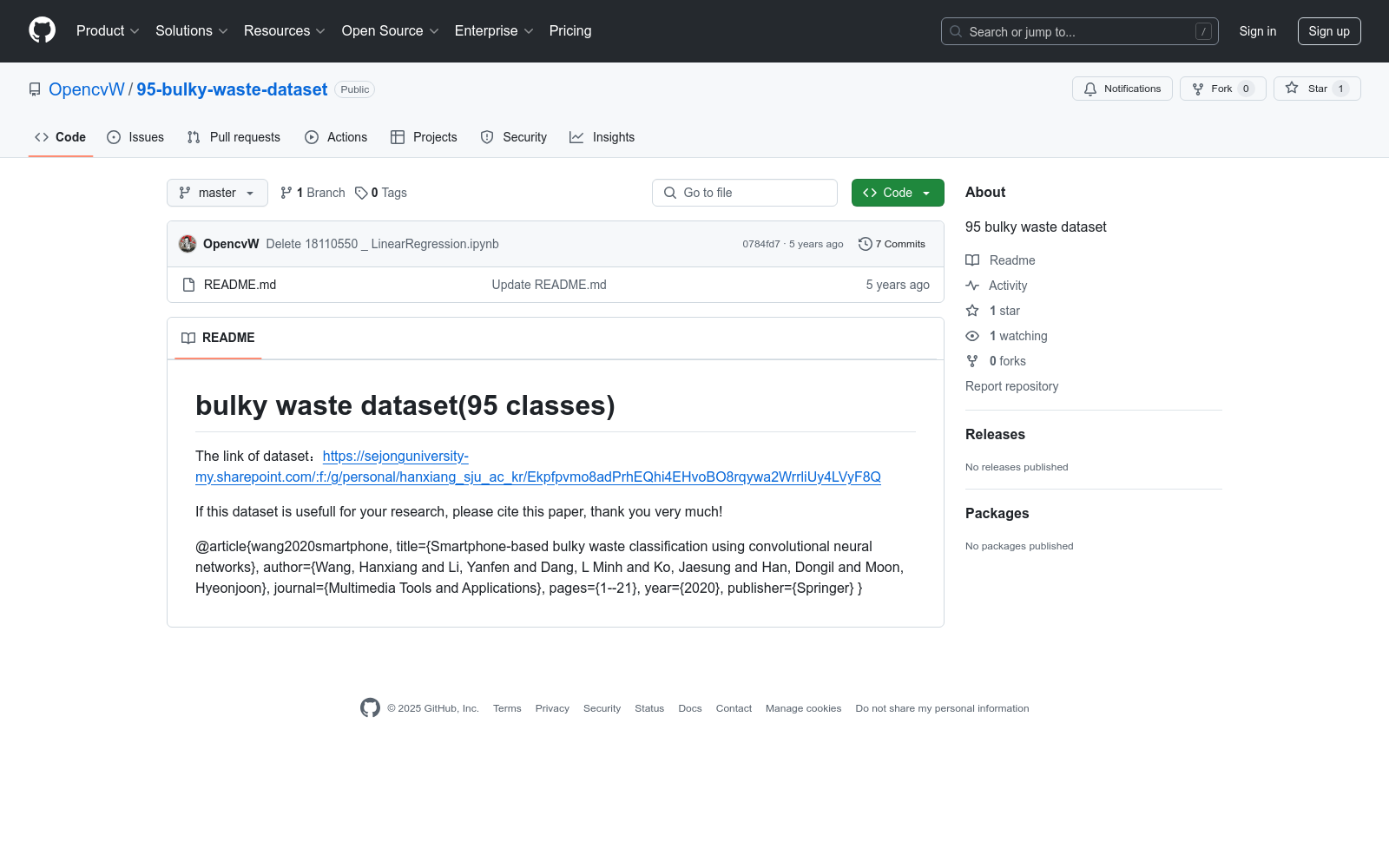Open the Update README.md commit link
Screen dimensions: 1389x868
click(x=550, y=285)
